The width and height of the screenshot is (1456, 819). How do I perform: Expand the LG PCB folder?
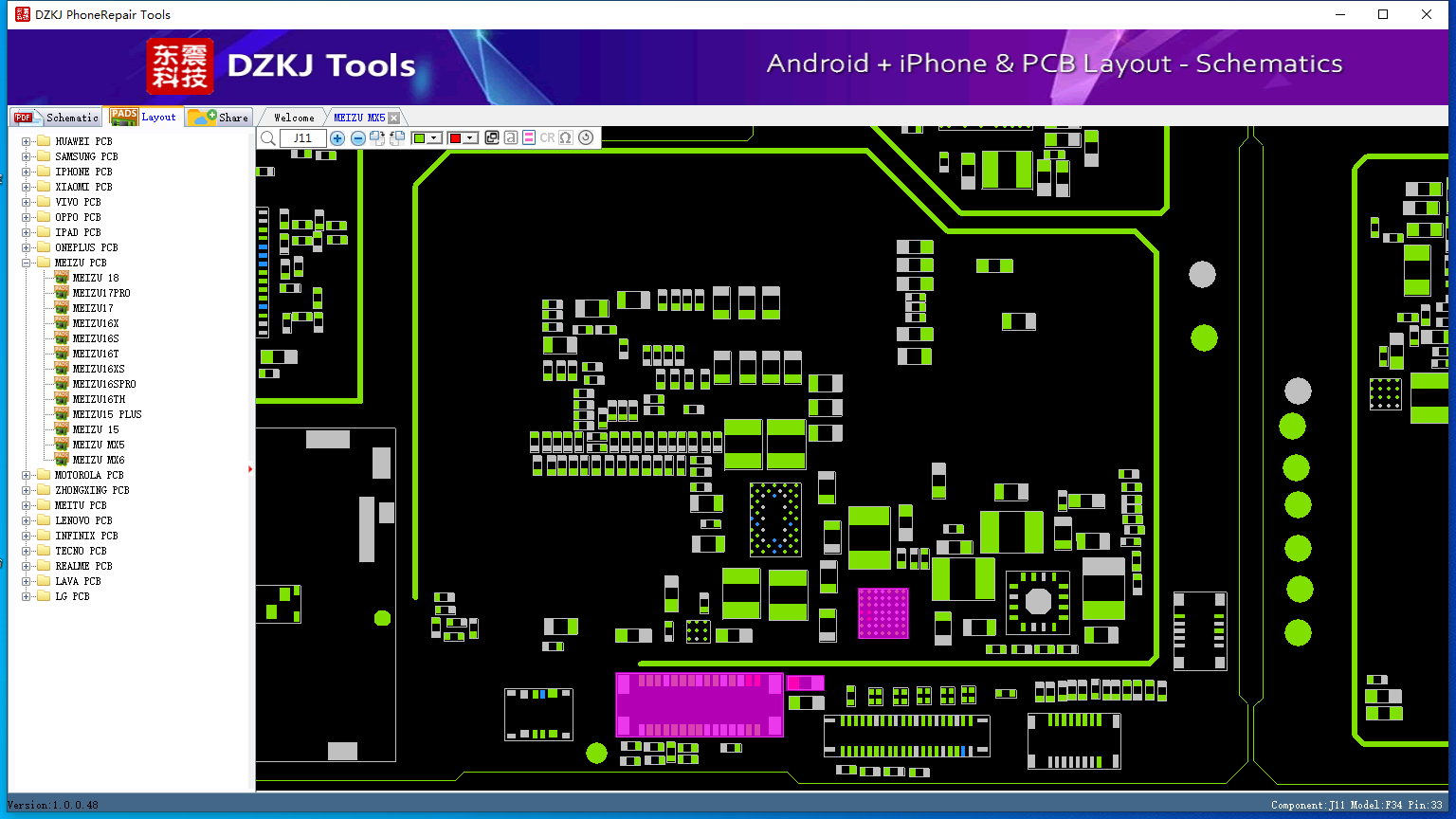pos(27,596)
